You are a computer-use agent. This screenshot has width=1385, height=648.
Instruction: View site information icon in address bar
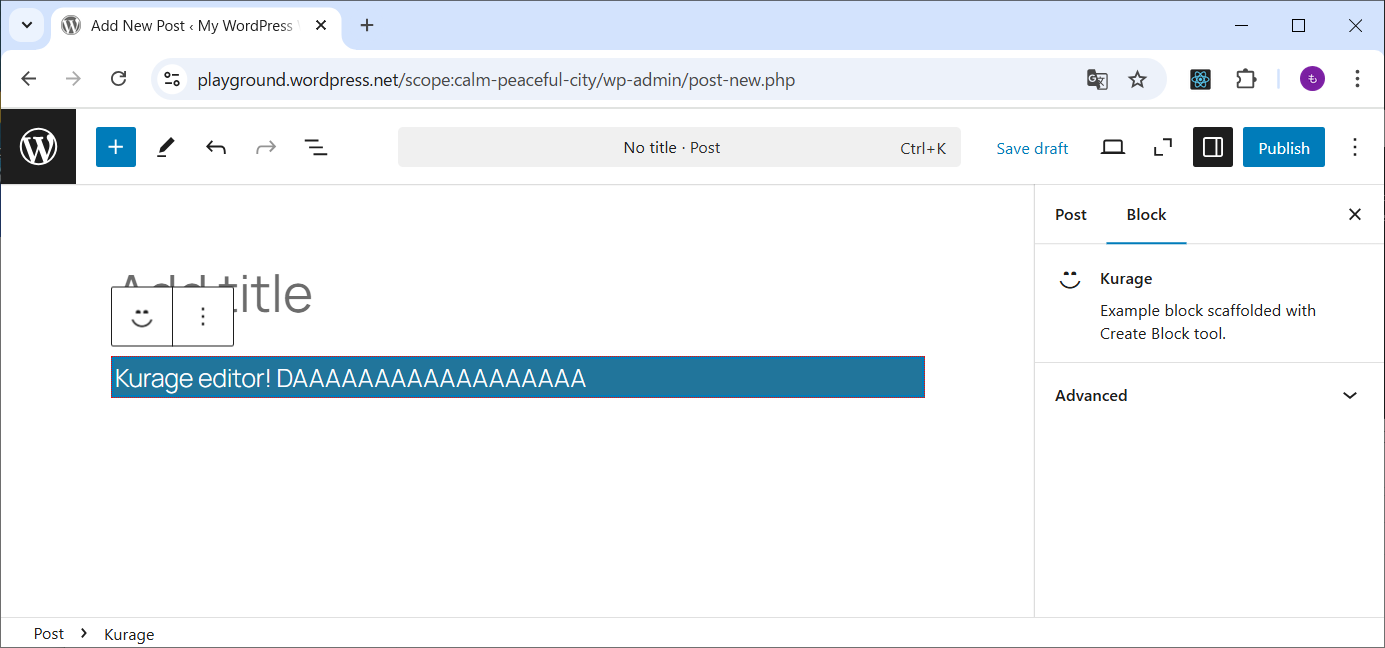172,79
